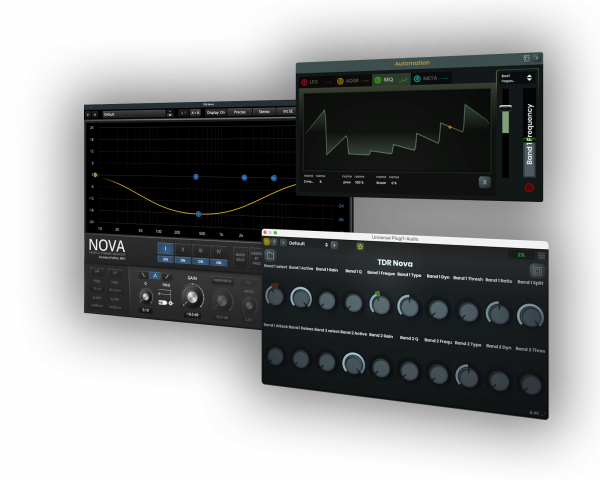Open the Precise quality dropdown in Nova
Screen dimensions: 600x480
(x=240, y=112)
